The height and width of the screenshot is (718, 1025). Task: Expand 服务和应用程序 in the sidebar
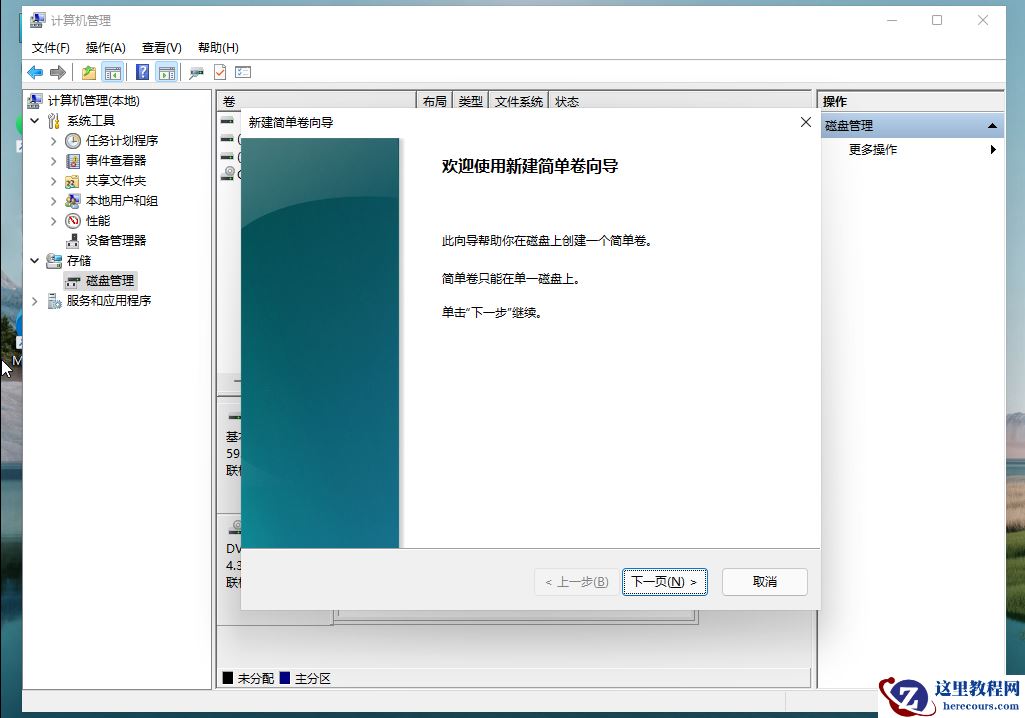pyautogui.click(x=33, y=300)
